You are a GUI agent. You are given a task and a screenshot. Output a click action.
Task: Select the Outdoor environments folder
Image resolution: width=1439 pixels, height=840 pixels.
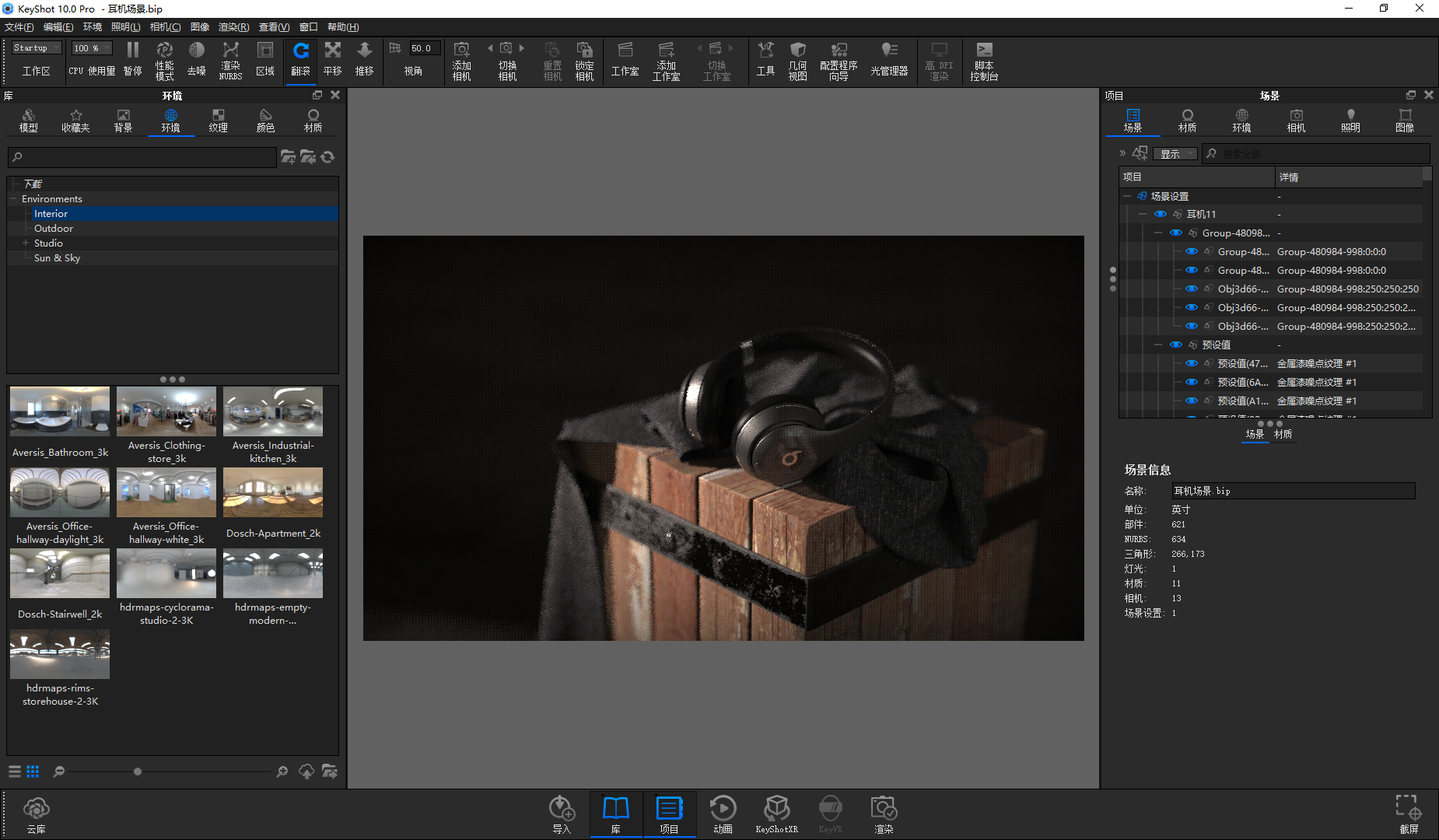point(53,229)
